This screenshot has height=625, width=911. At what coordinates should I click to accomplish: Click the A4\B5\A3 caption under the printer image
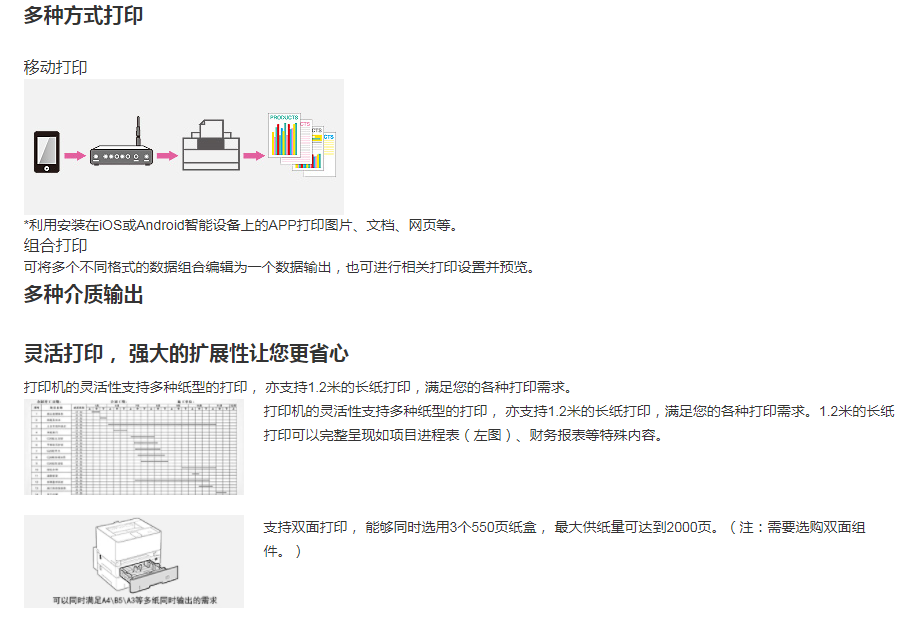point(134,600)
